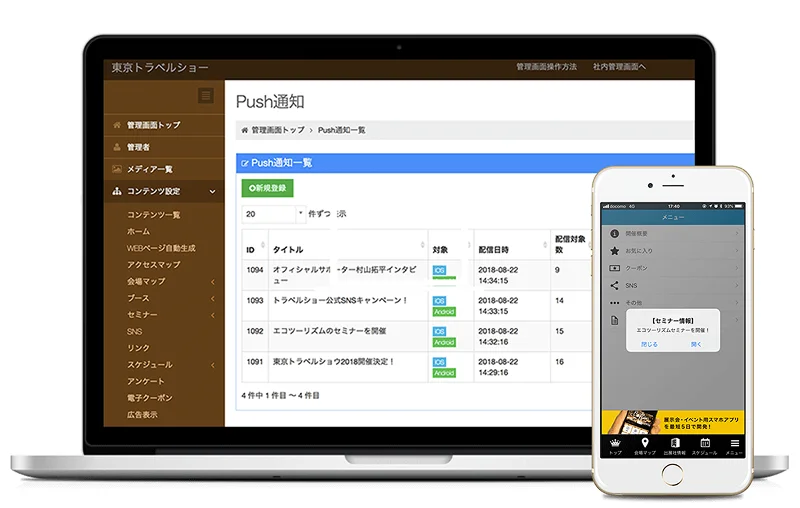Tap the 出展社情報 icon on phone
800x508 pixels.
coord(675,444)
